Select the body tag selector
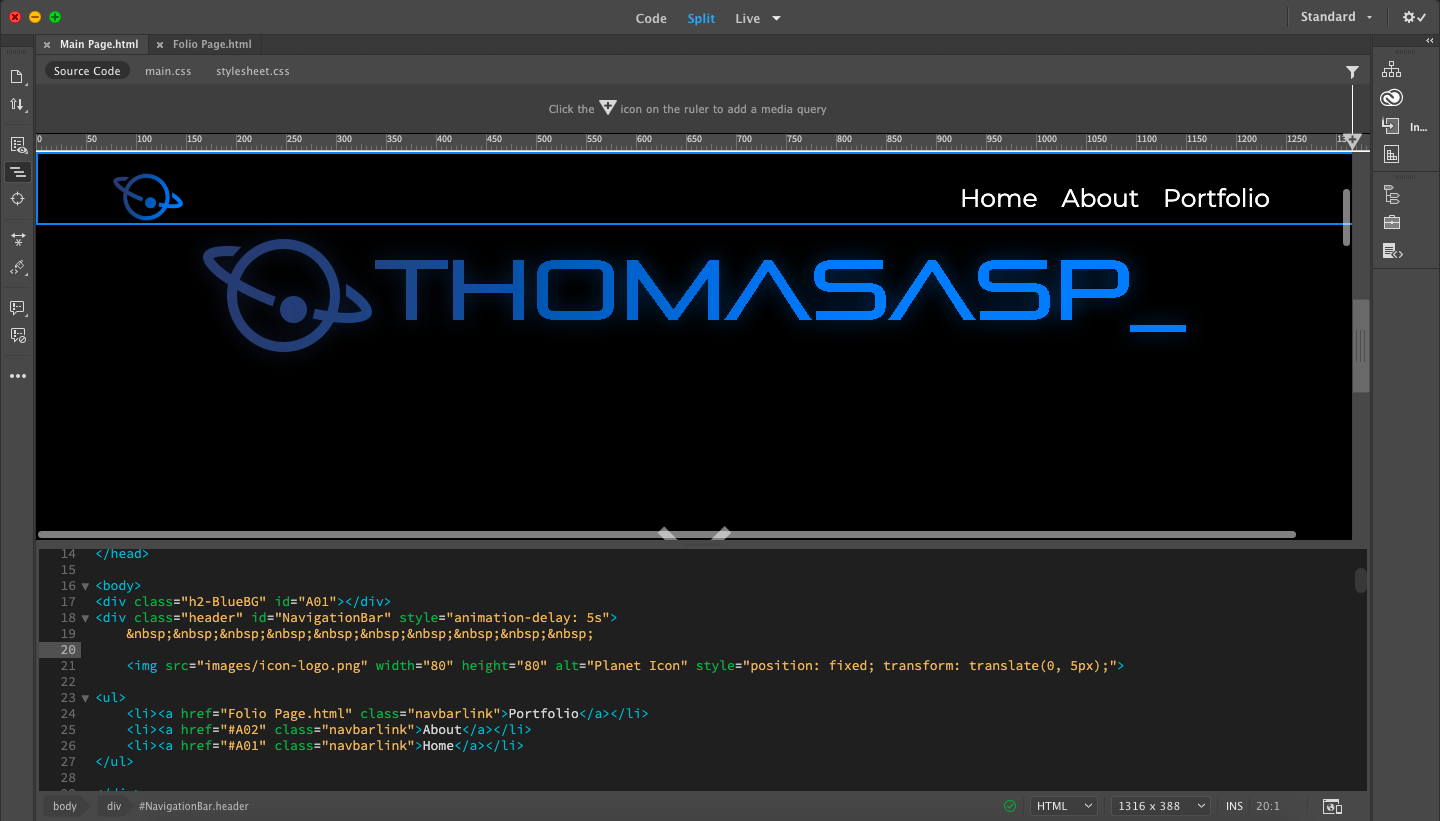This screenshot has width=1440, height=821. (x=65, y=806)
